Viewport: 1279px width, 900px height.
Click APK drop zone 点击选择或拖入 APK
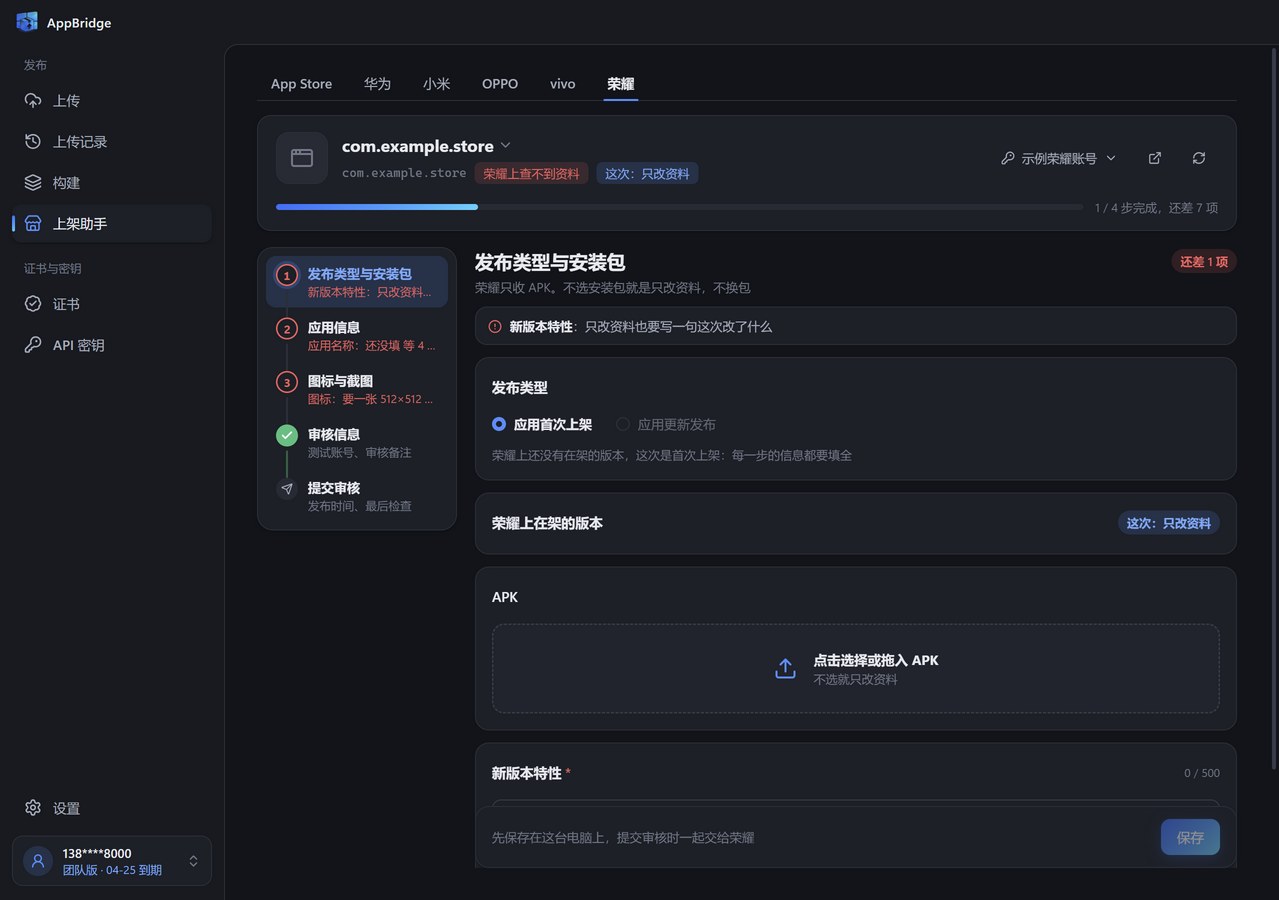pyautogui.click(x=856, y=669)
